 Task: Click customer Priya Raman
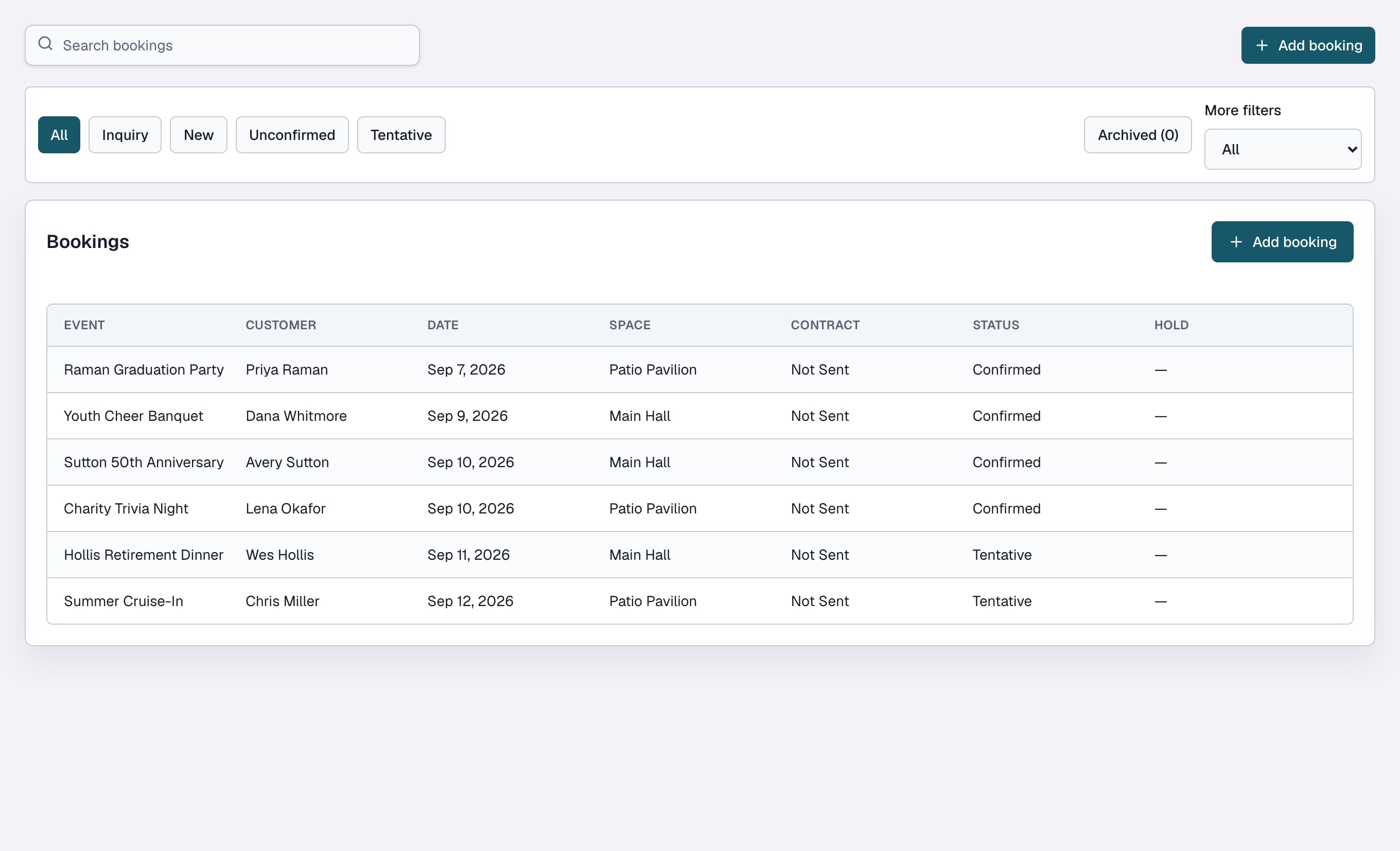pos(286,370)
